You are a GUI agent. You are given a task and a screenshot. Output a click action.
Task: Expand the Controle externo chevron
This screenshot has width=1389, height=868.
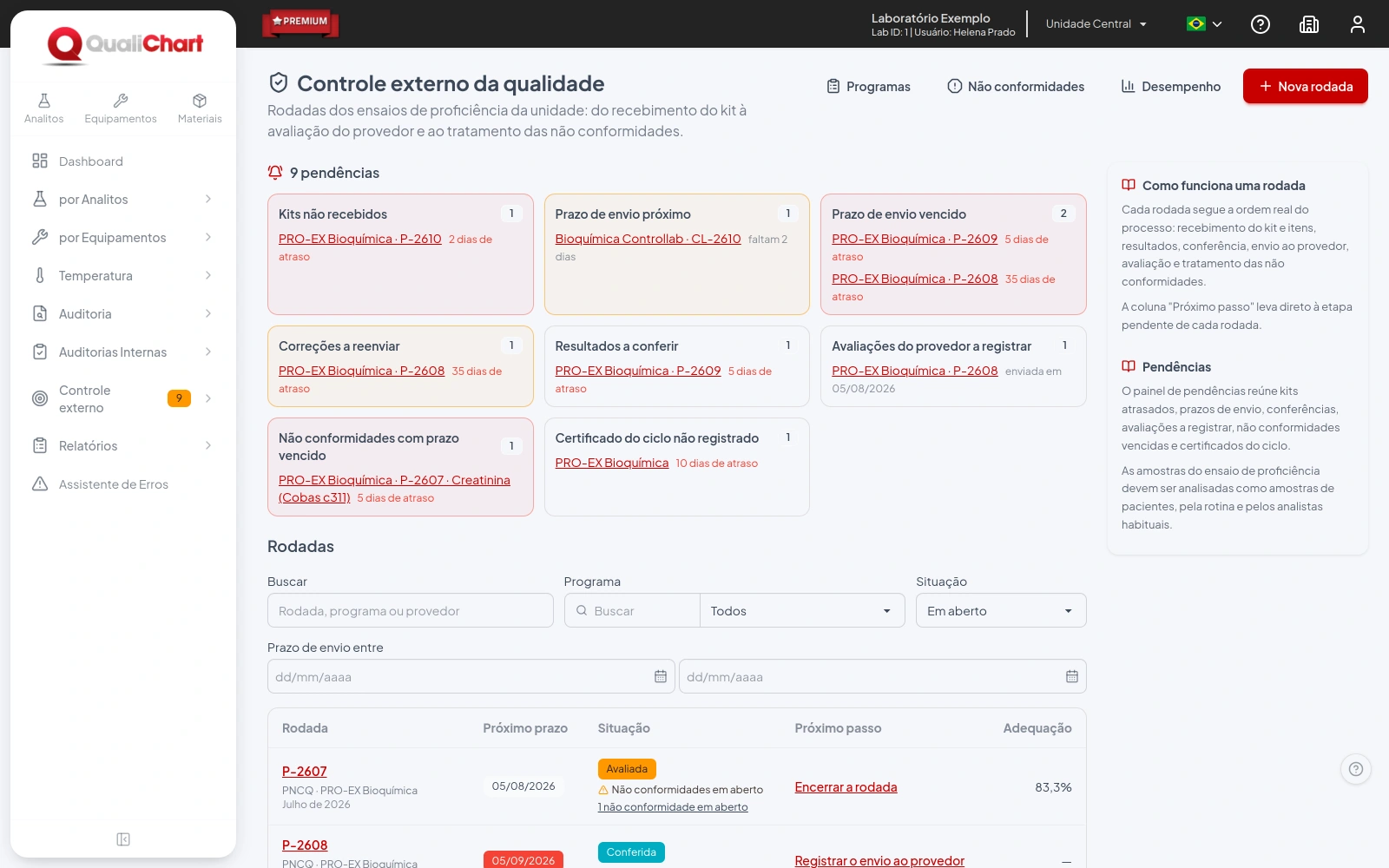tap(208, 398)
